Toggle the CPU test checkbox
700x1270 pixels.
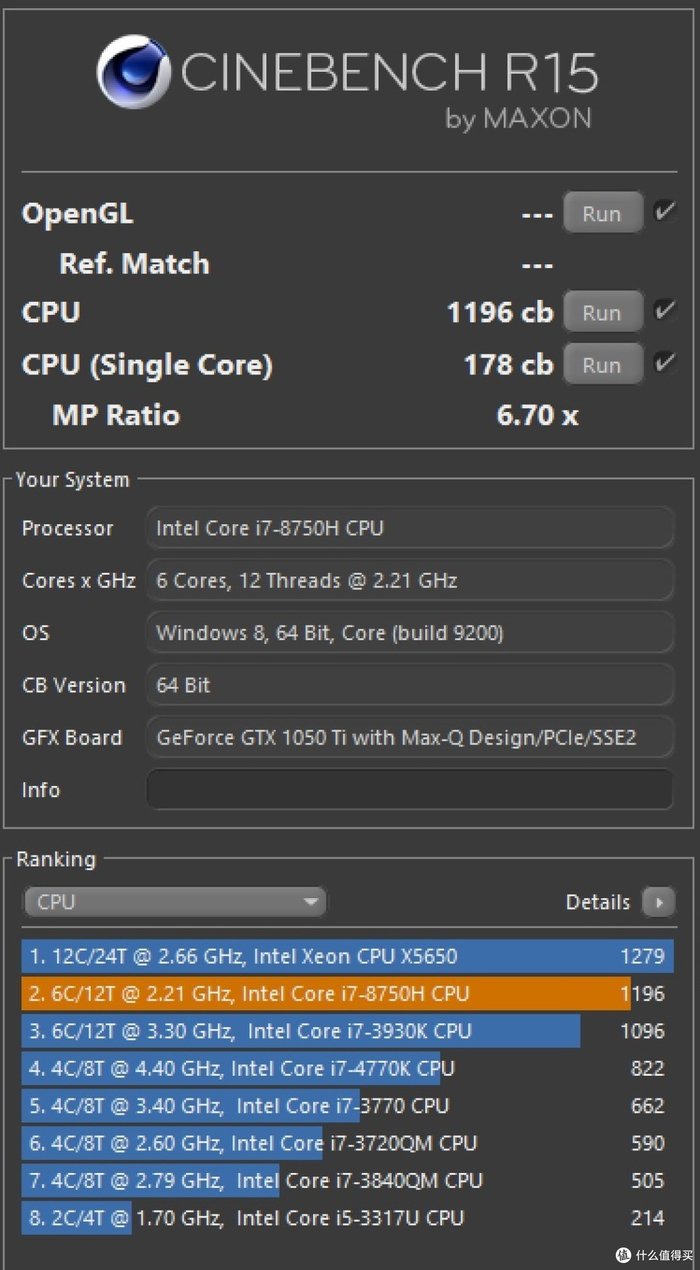pos(664,311)
